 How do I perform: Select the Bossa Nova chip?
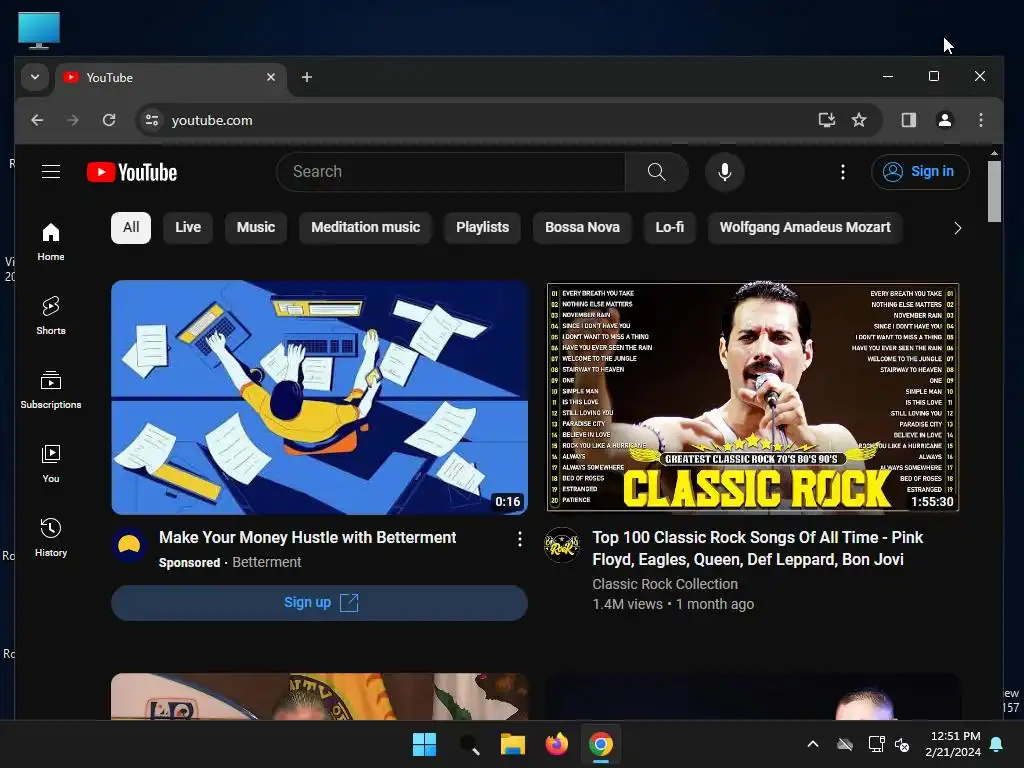[x=582, y=227]
